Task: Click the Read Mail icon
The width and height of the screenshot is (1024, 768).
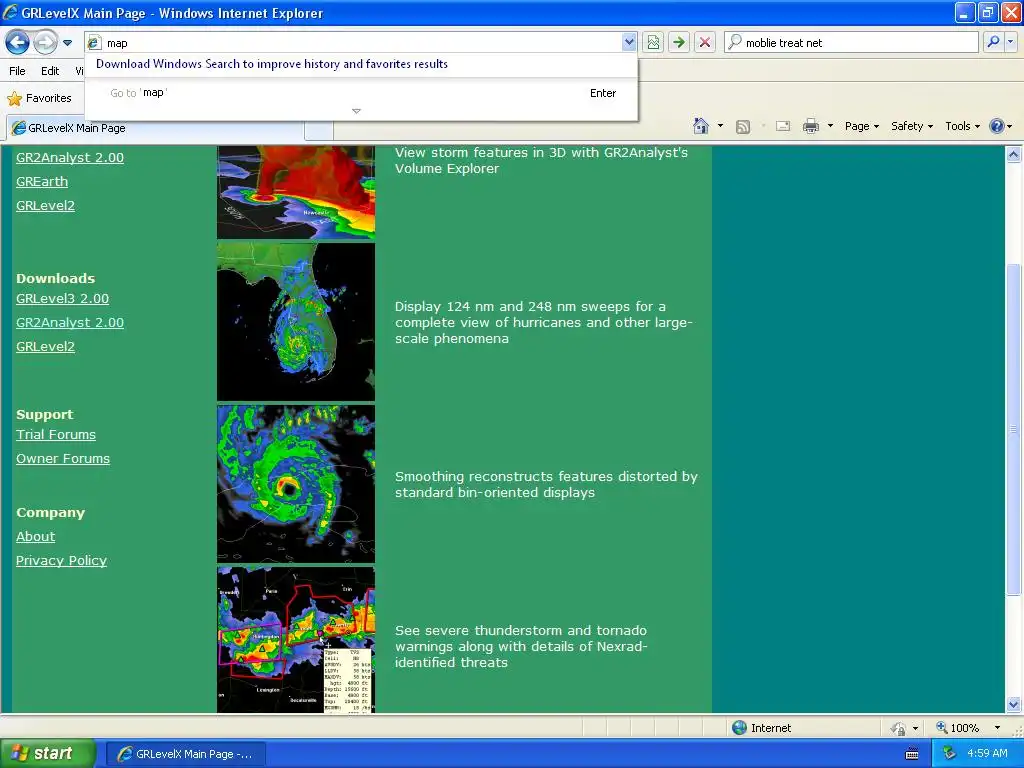Action: (x=783, y=126)
